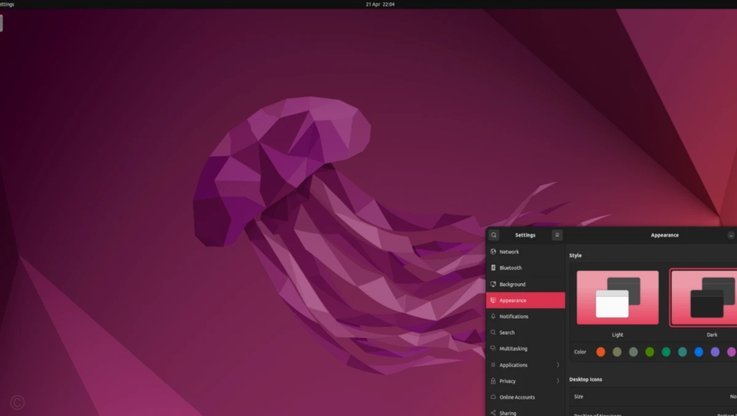Select the Light style option
737x416 pixels.
pos(618,298)
